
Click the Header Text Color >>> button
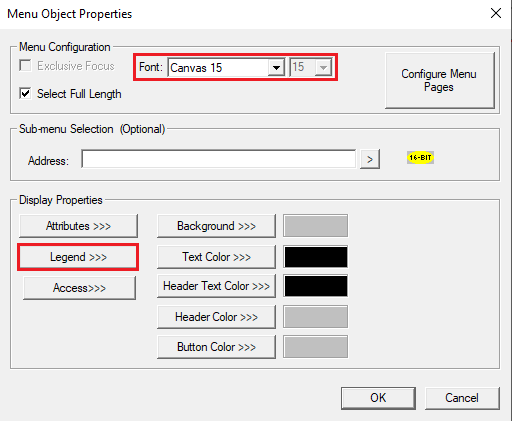216,286
